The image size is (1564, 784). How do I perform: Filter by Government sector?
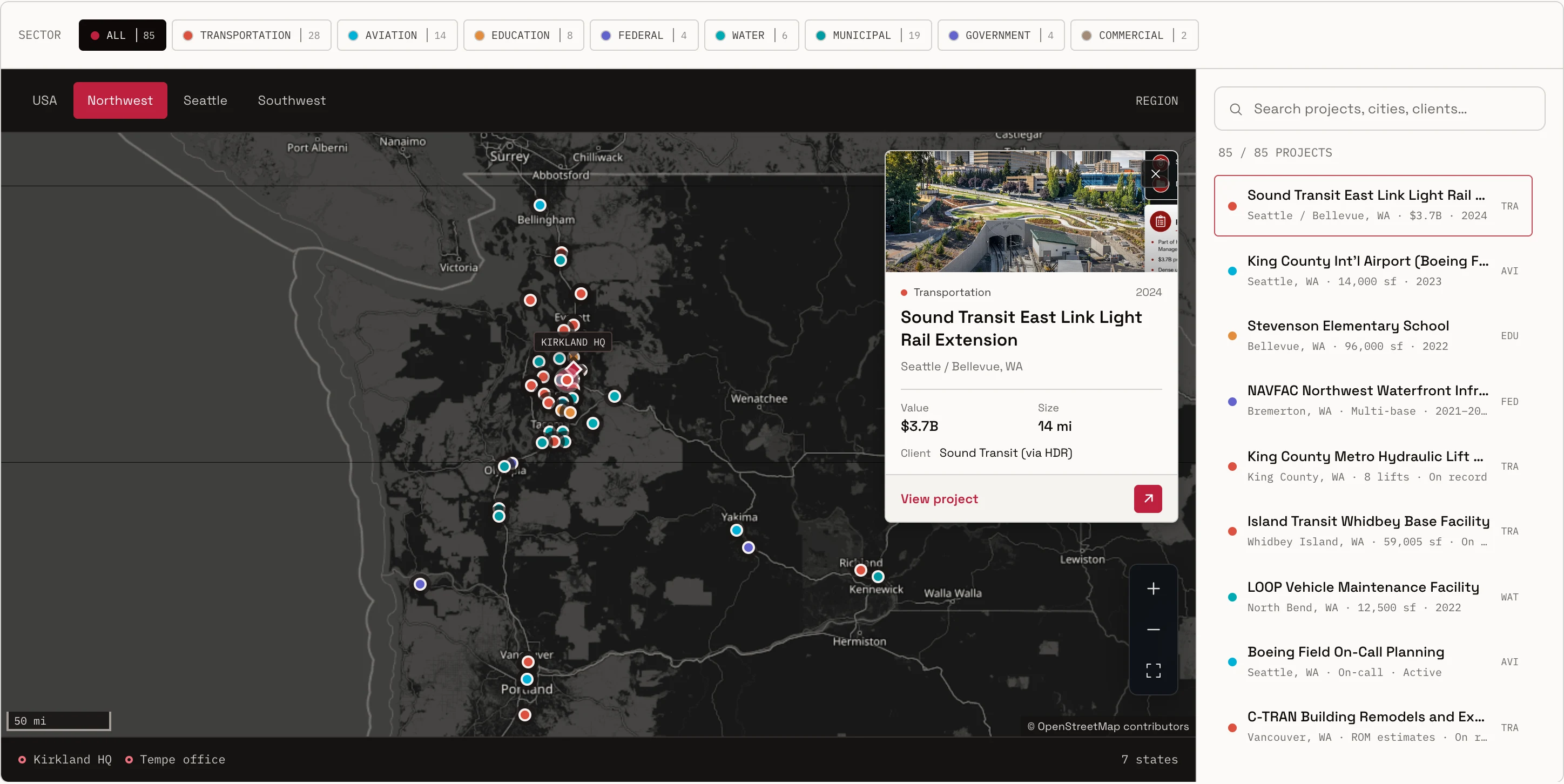[x=1001, y=35]
